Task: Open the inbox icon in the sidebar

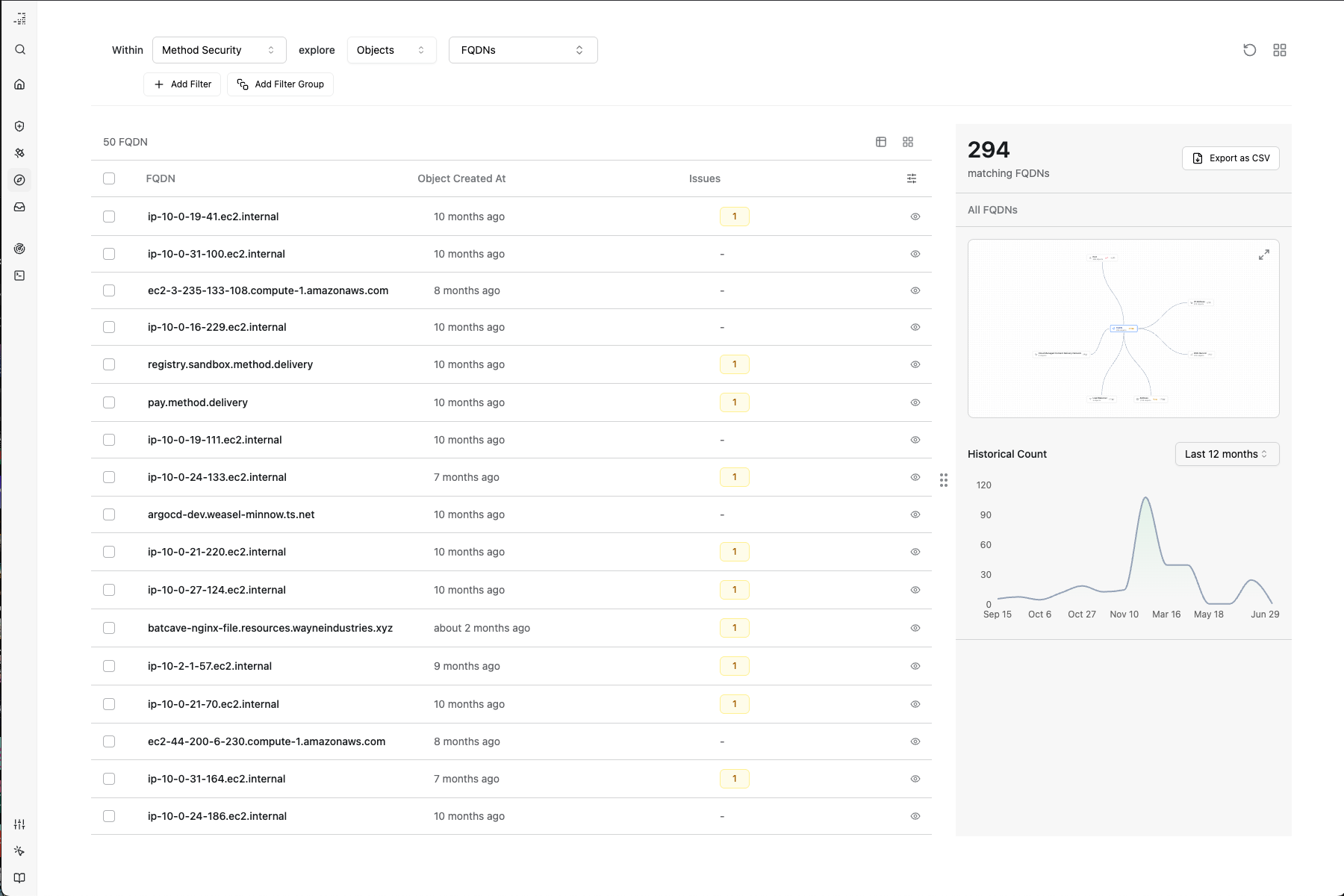Action: (20, 207)
